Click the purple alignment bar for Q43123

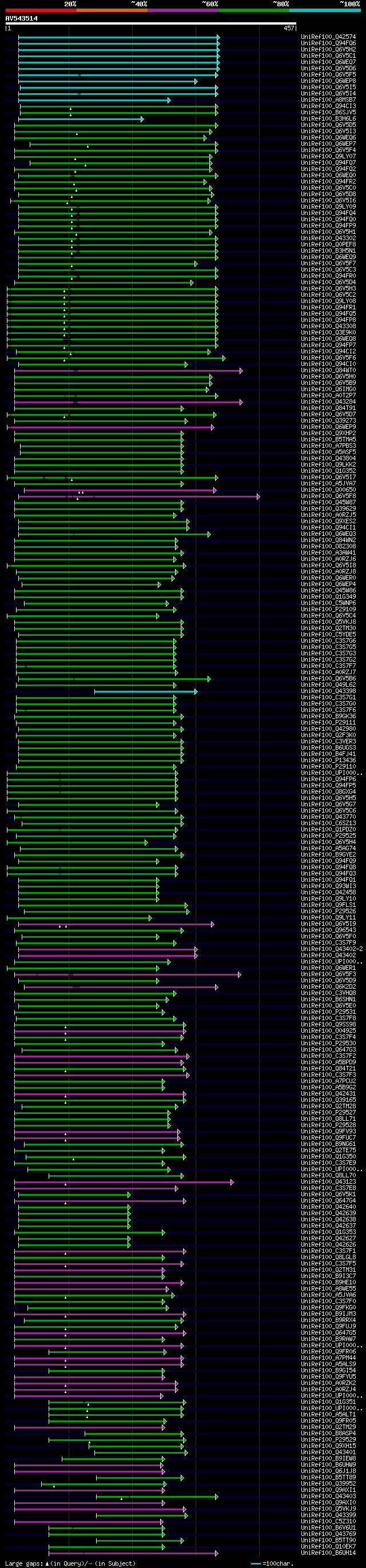tap(124, 1182)
